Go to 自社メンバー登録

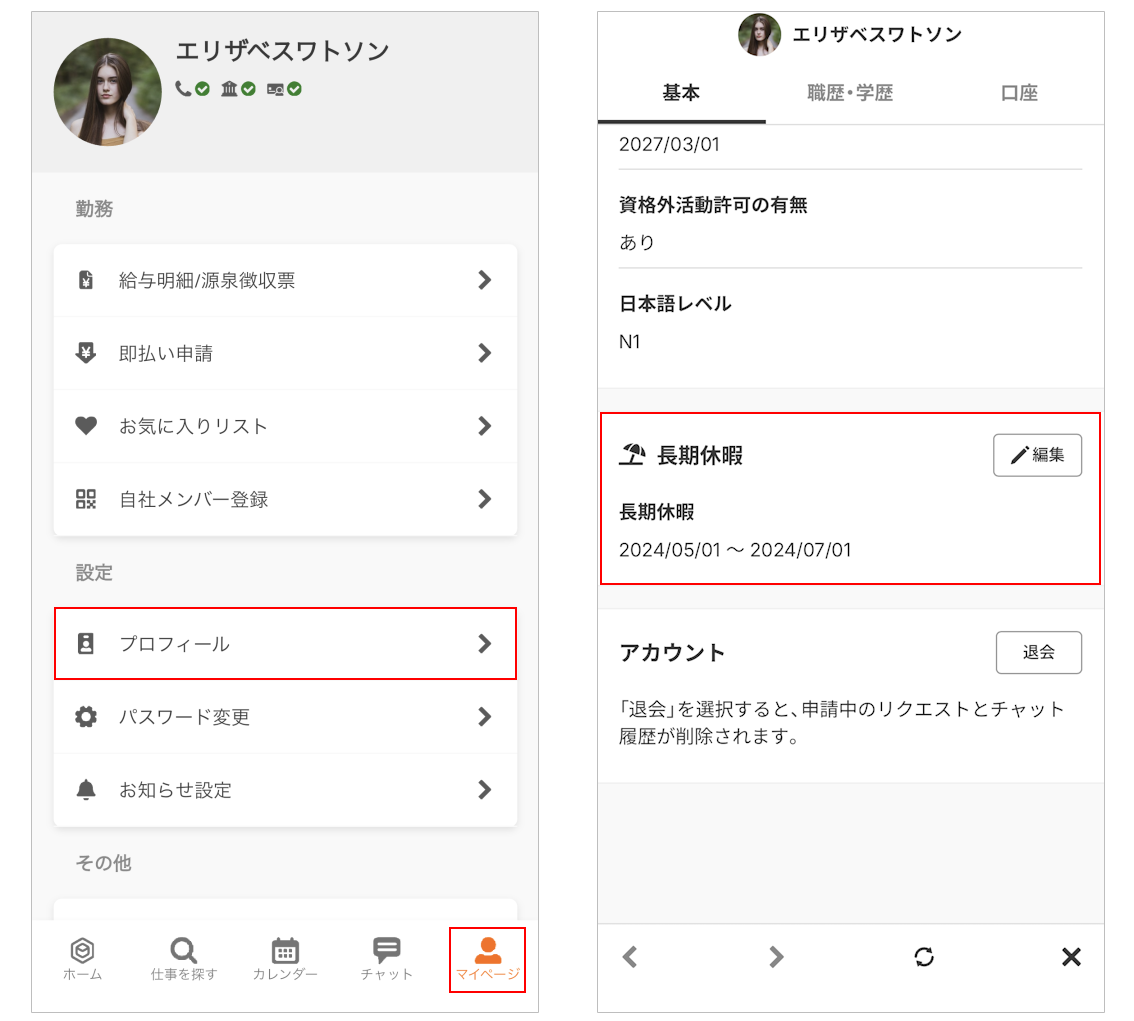(x=285, y=499)
